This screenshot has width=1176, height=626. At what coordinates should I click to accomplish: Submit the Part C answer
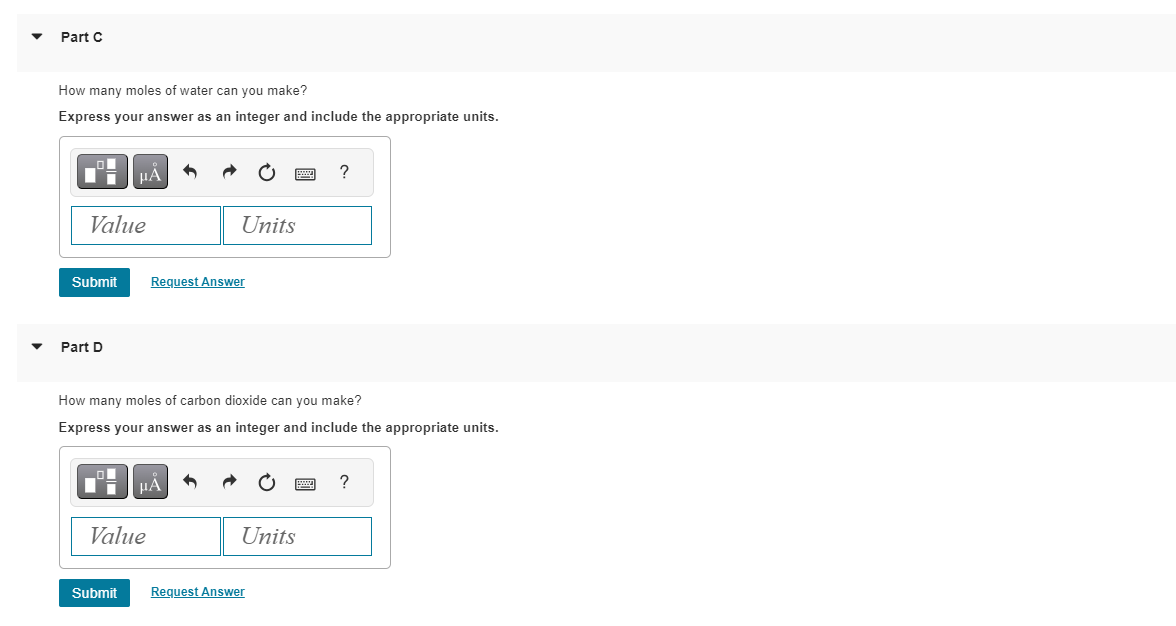point(94,282)
